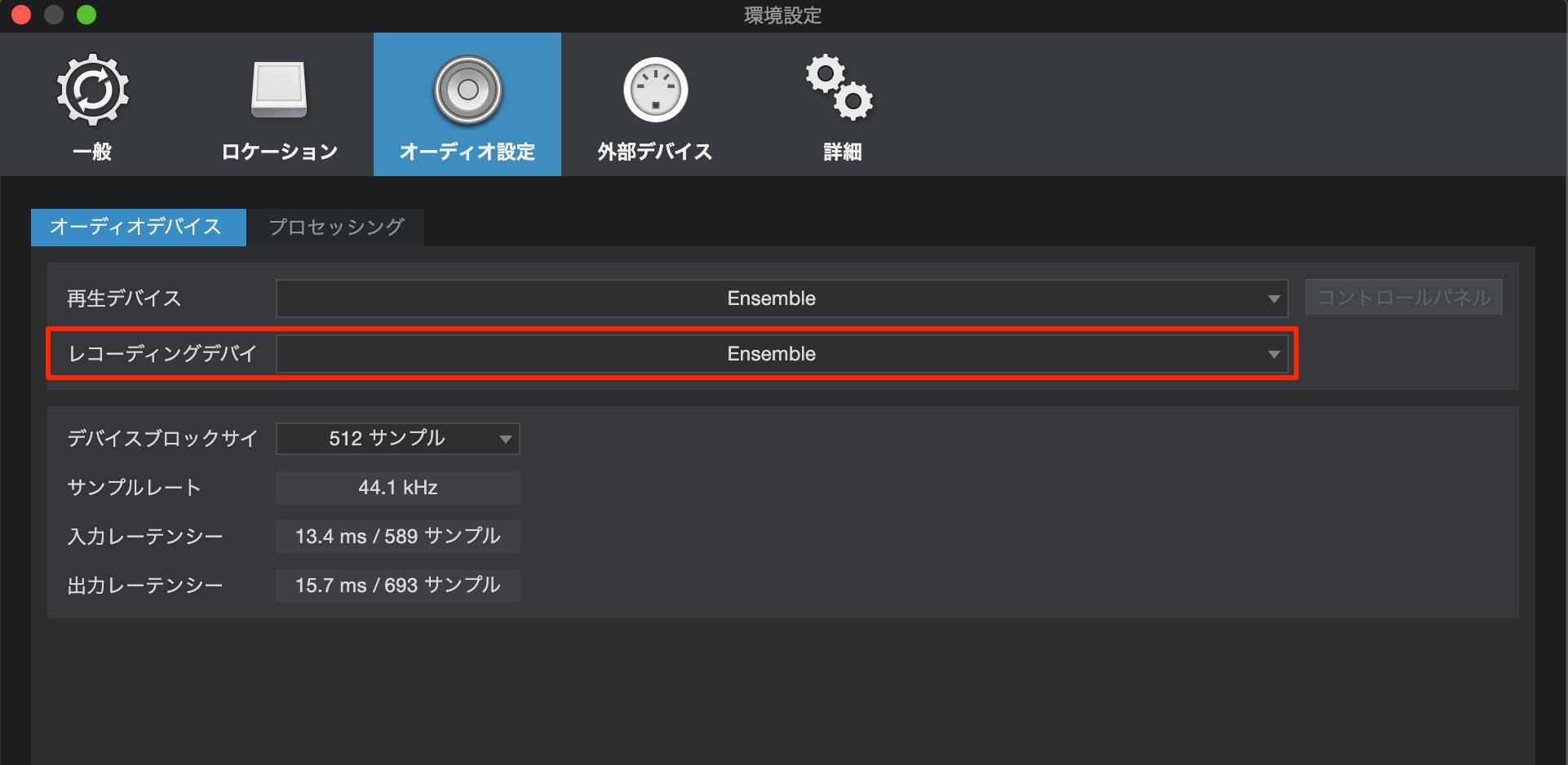Click the 出力レーテンシー label
Viewport: 1568px width, 765px height.
(145, 586)
